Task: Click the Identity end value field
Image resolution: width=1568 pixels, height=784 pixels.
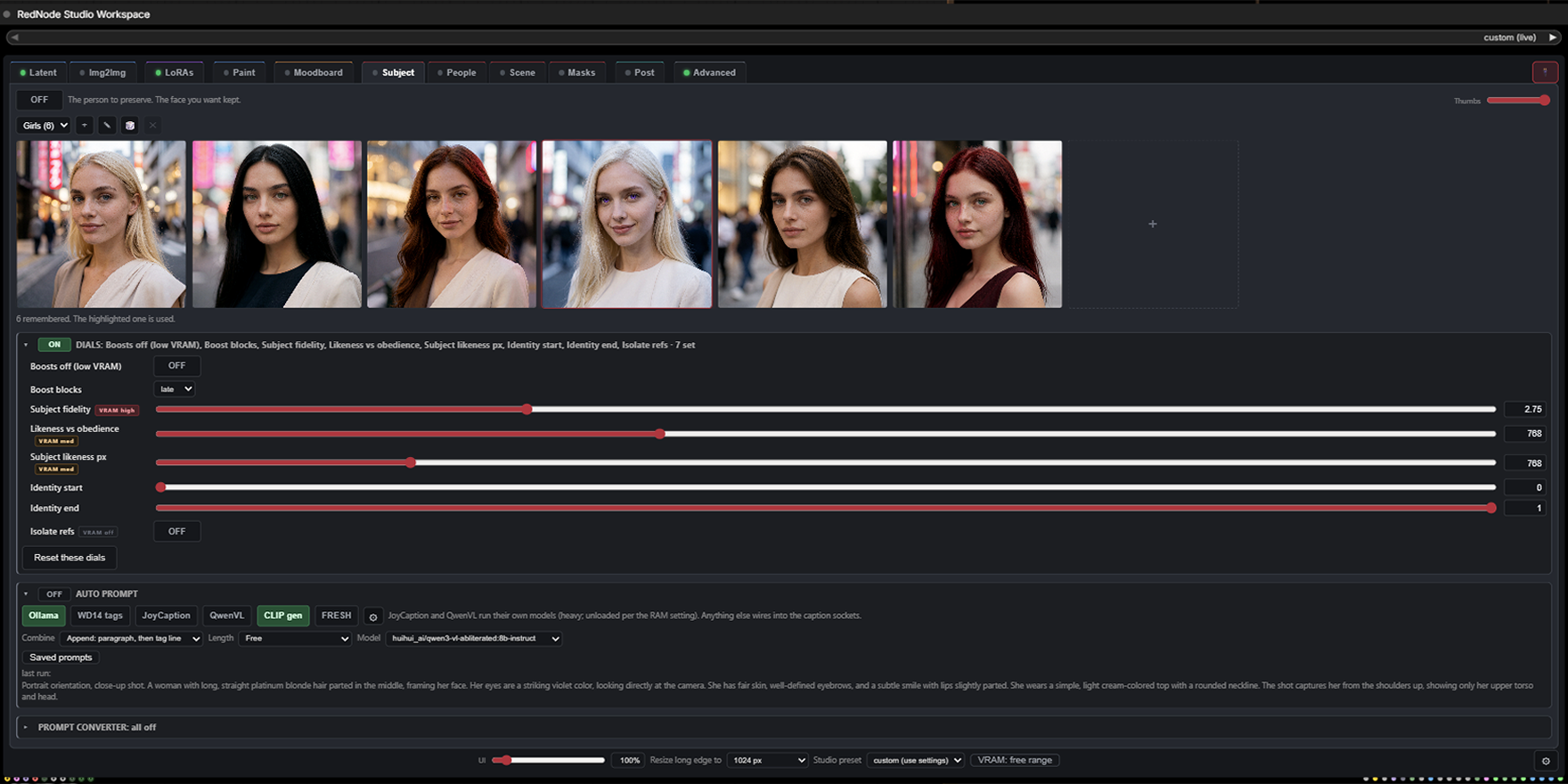Action: pos(1524,508)
